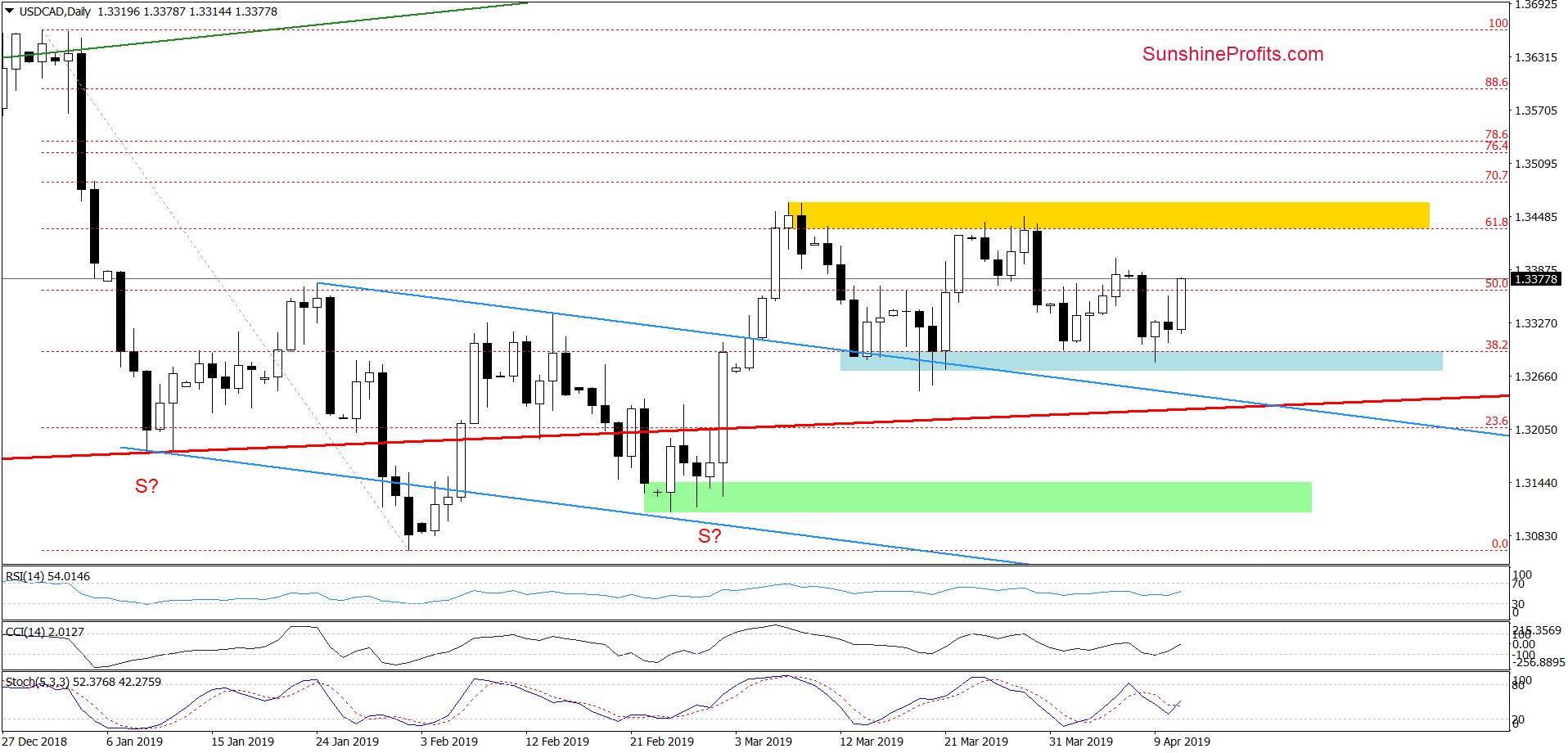The image size is (1568, 753).
Task: Click the 27 Dec 2018 date label
Action: point(34,742)
